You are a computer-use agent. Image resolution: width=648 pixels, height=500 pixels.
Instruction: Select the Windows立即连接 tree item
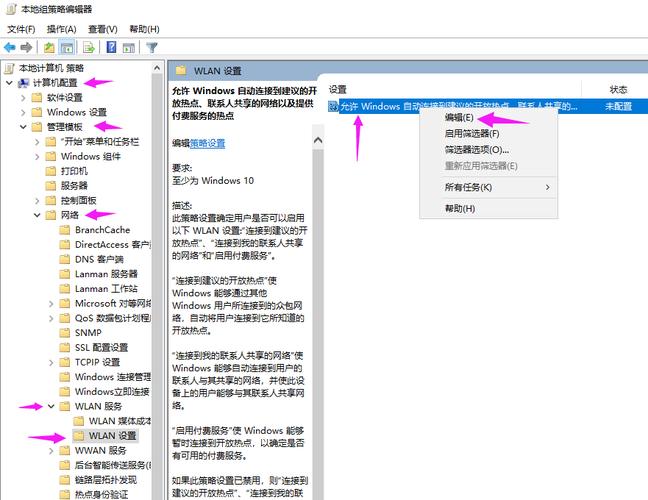(112, 391)
